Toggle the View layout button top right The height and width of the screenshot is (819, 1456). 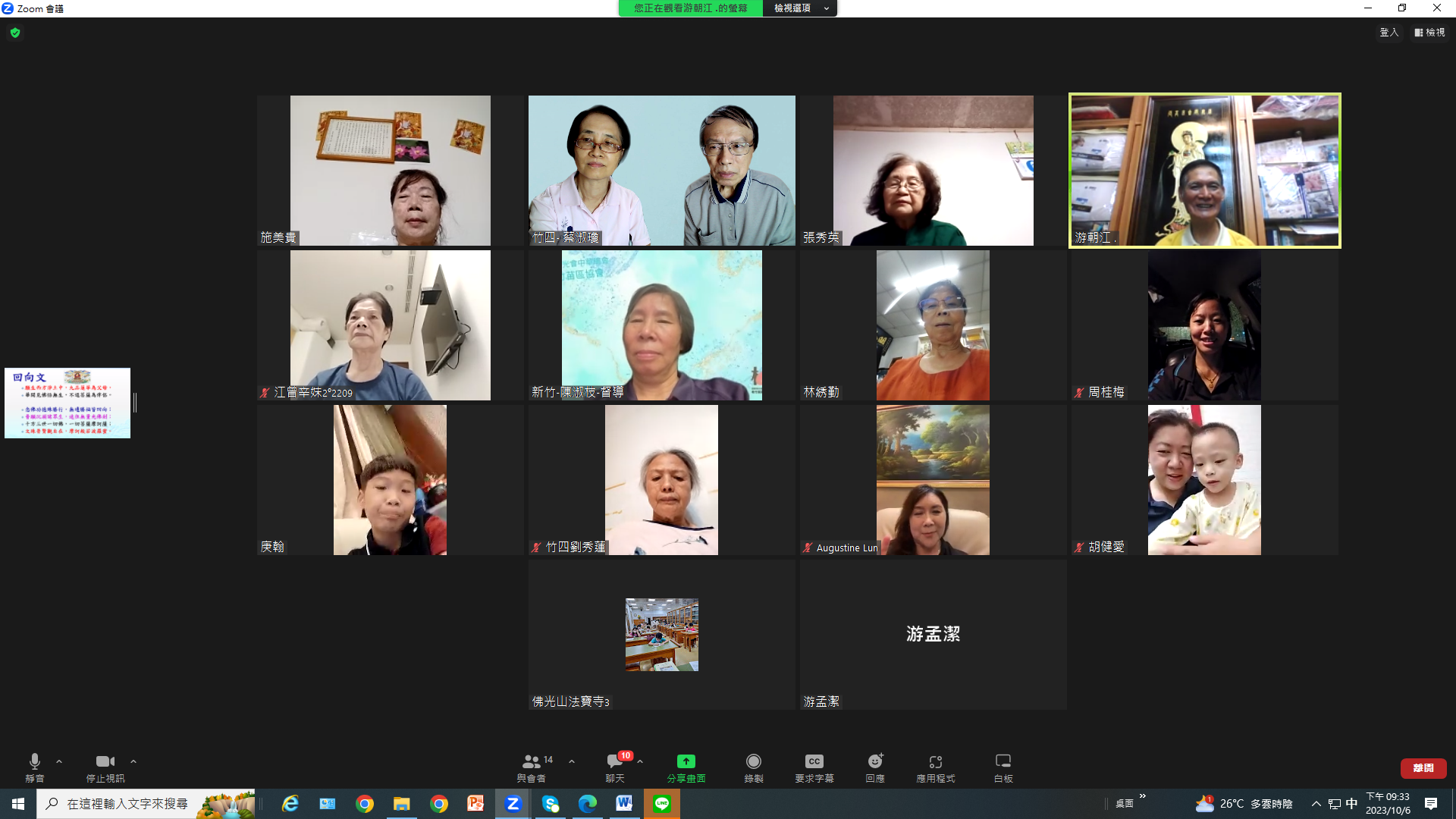click(1429, 33)
